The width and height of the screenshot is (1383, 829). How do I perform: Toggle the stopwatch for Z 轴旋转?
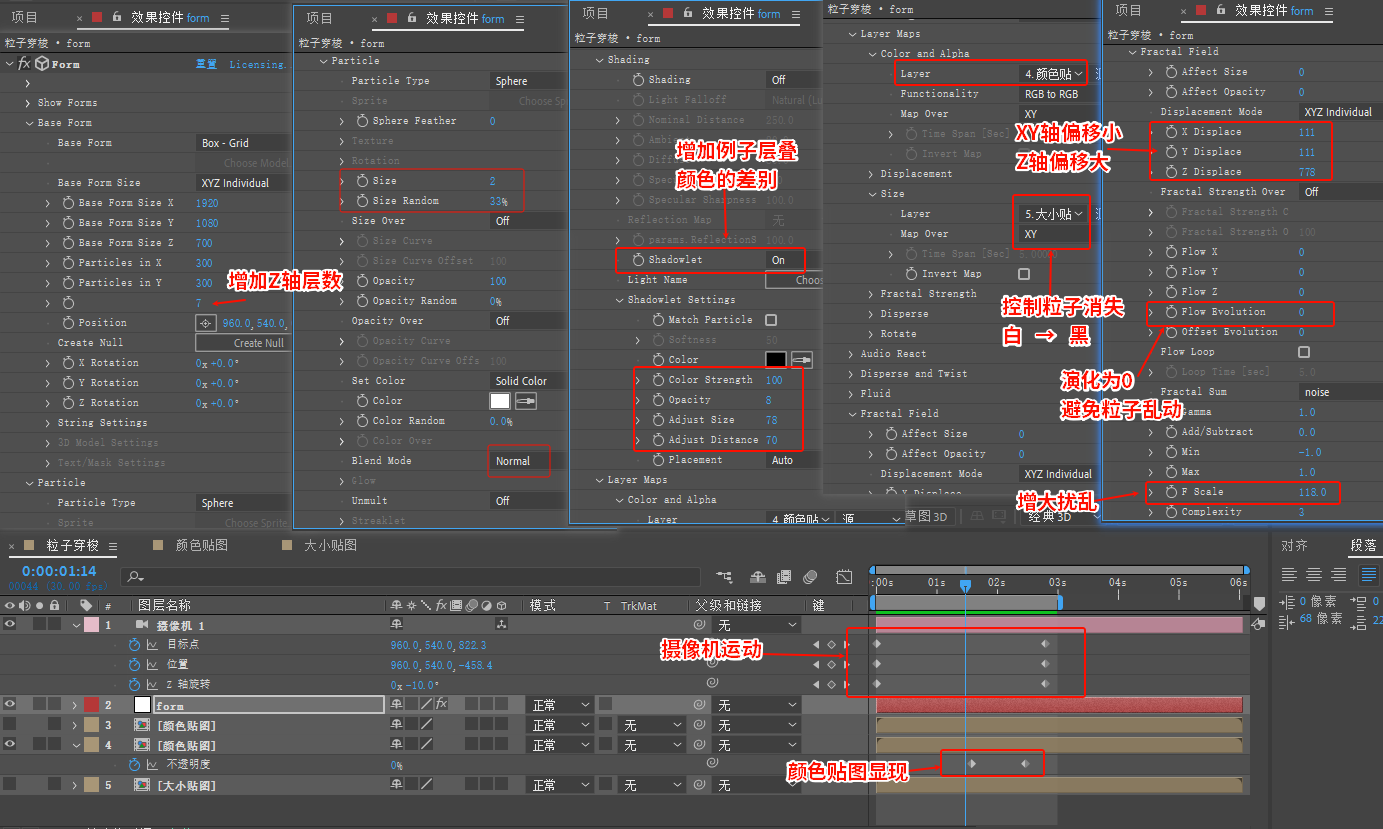134,685
